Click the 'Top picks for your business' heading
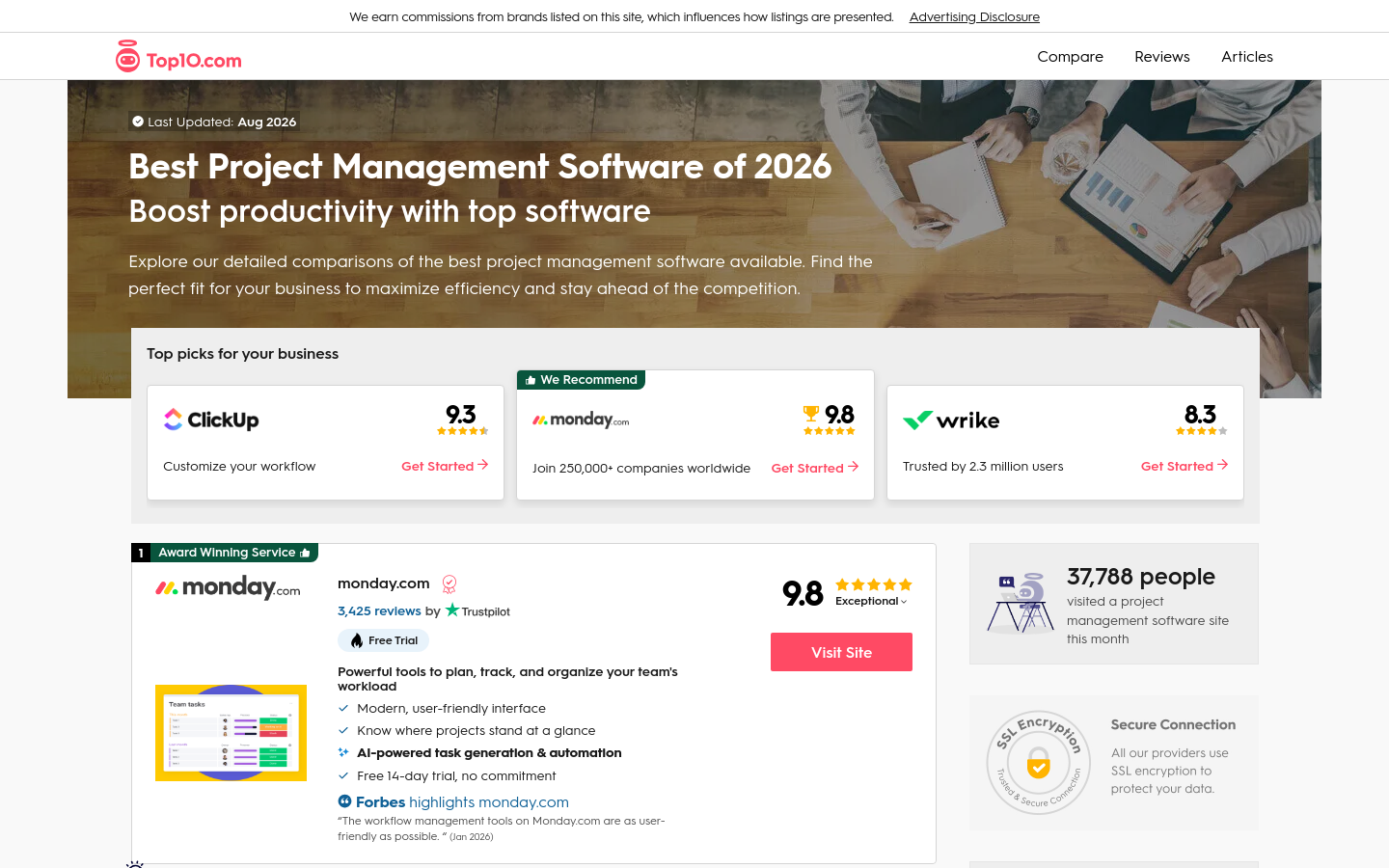 click(x=243, y=354)
